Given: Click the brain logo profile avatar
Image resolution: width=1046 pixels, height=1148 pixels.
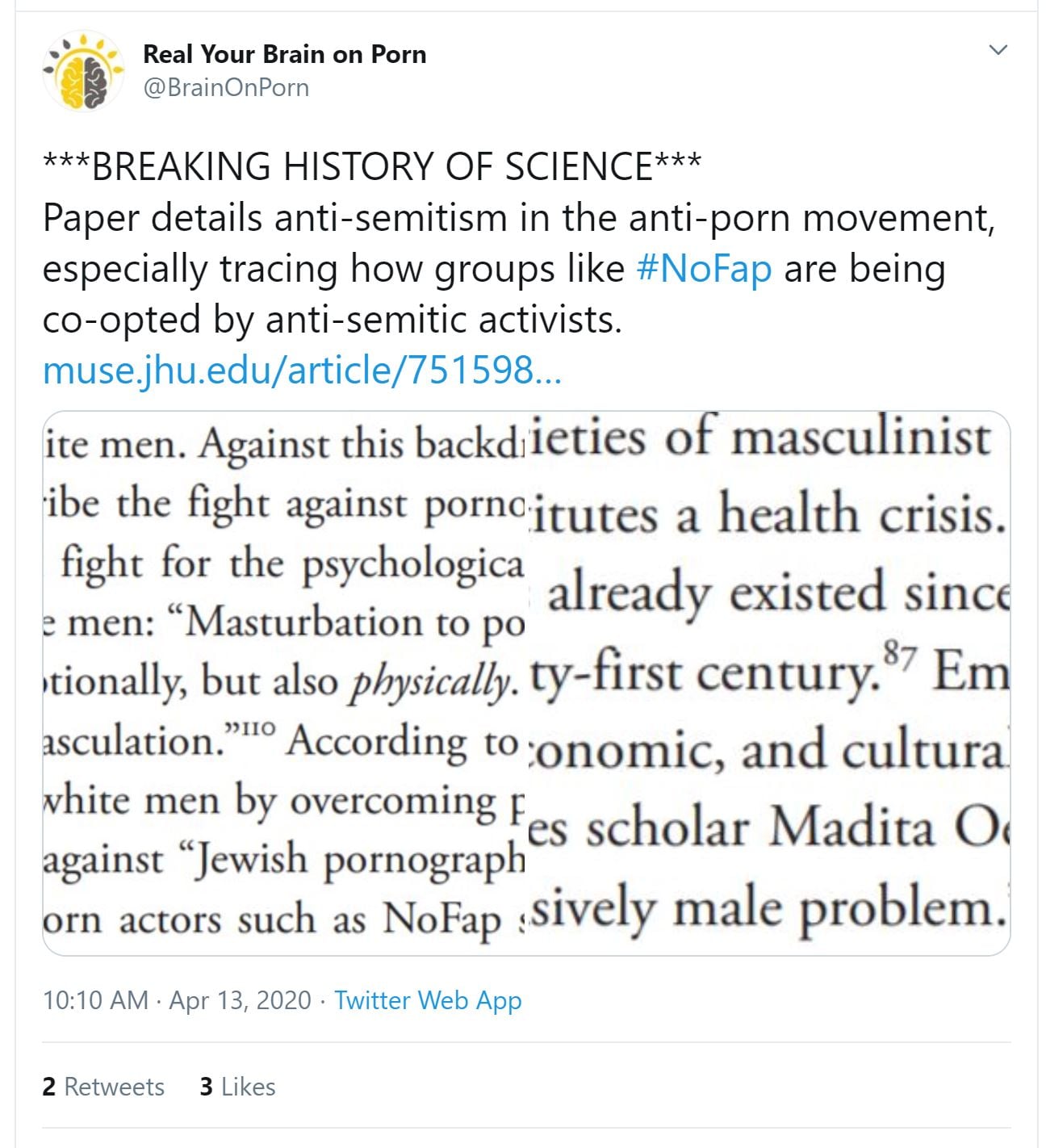Looking at the screenshot, I should point(84,71).
